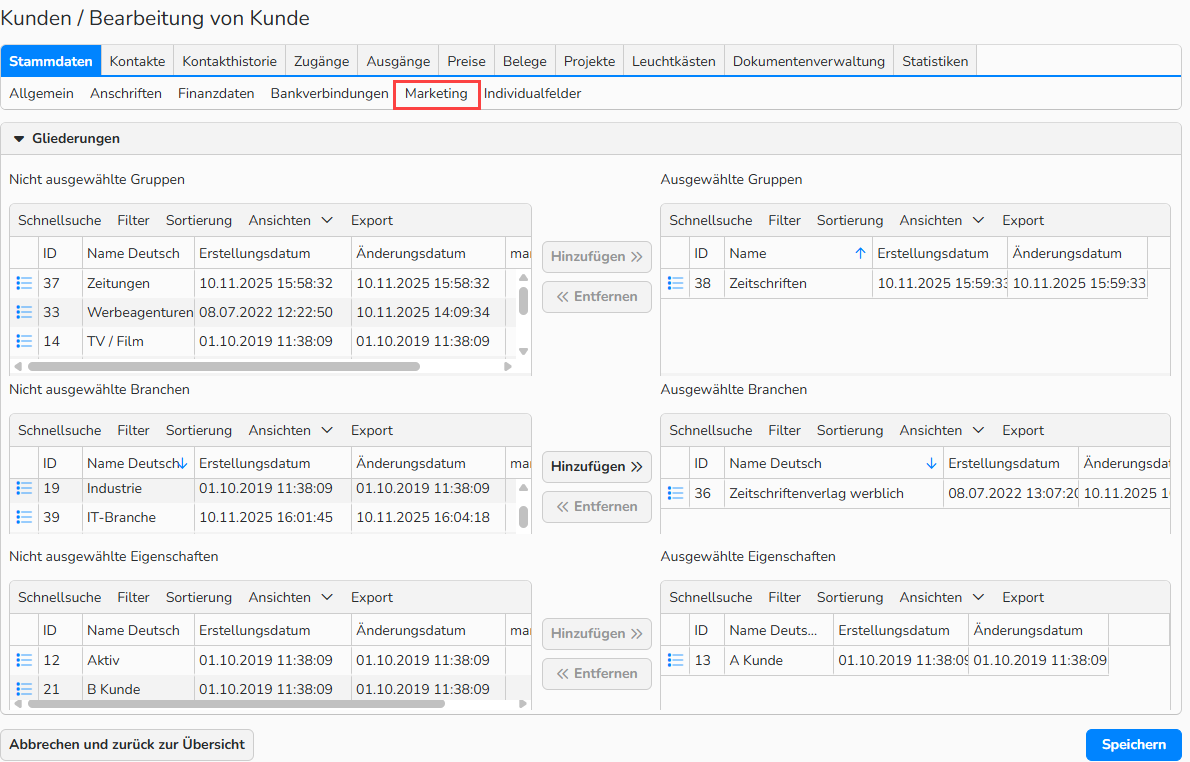
Task: Click vertical scrollbar thumb in Nicht ausgewählte Branchen
Action: click(x=524, y=516)
